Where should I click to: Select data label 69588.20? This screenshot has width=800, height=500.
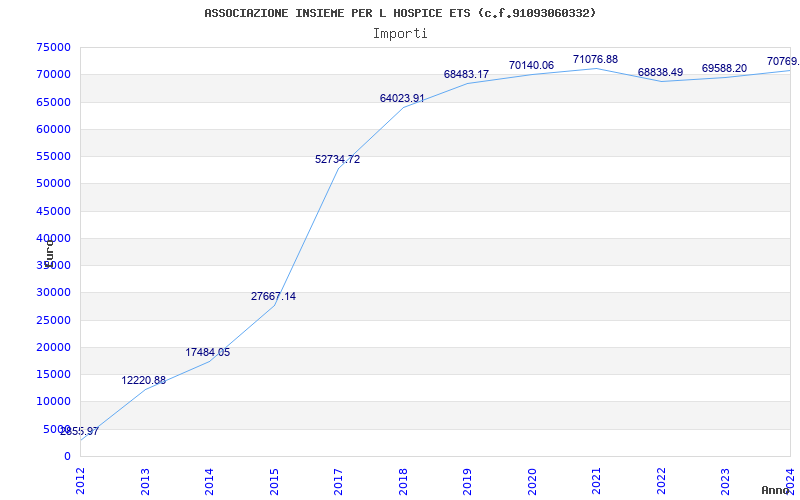pos(724,68)
